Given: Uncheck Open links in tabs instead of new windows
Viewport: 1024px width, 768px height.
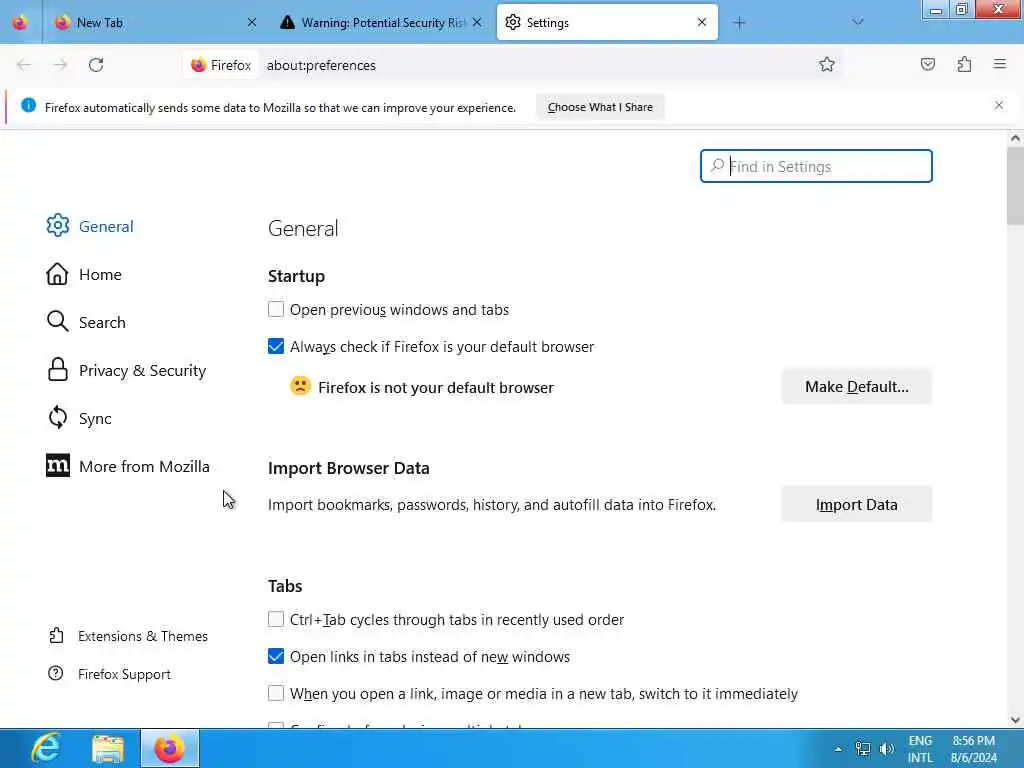Looking at the screenshot, I should click(276, 656).
